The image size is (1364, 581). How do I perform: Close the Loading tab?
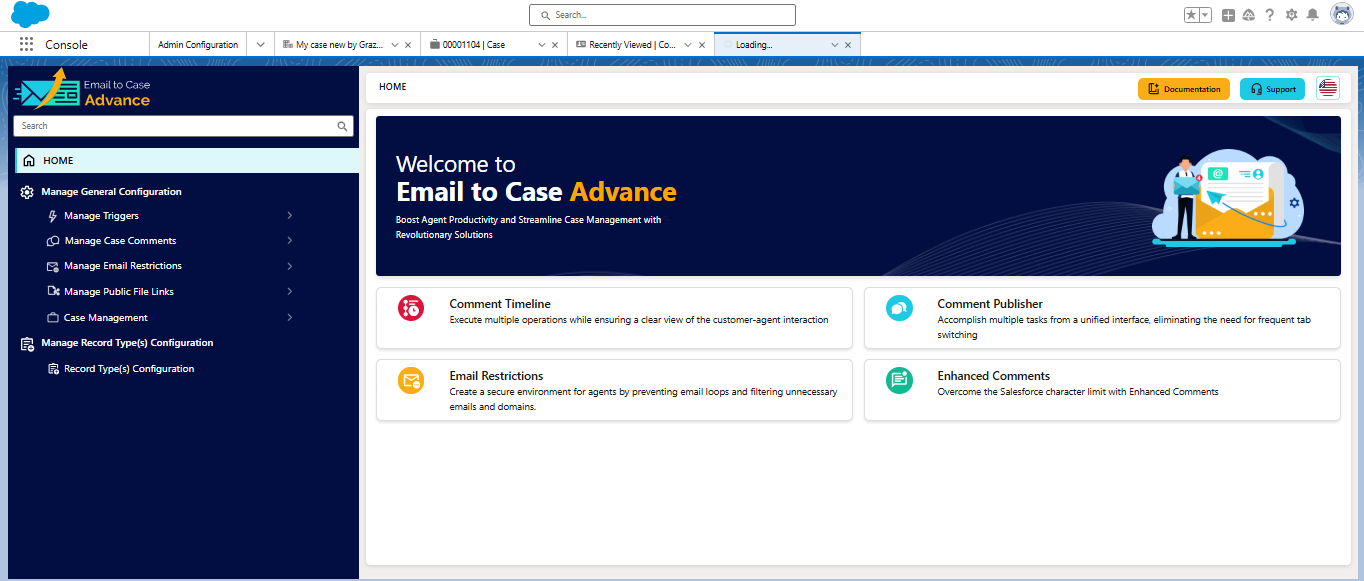point(848,45)
